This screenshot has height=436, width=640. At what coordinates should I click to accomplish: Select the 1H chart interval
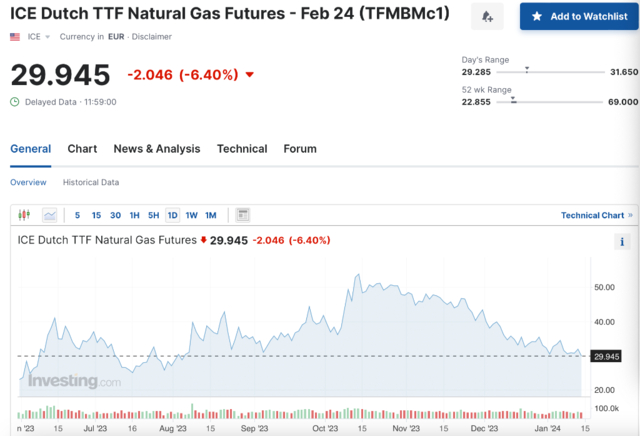point(134,215)
